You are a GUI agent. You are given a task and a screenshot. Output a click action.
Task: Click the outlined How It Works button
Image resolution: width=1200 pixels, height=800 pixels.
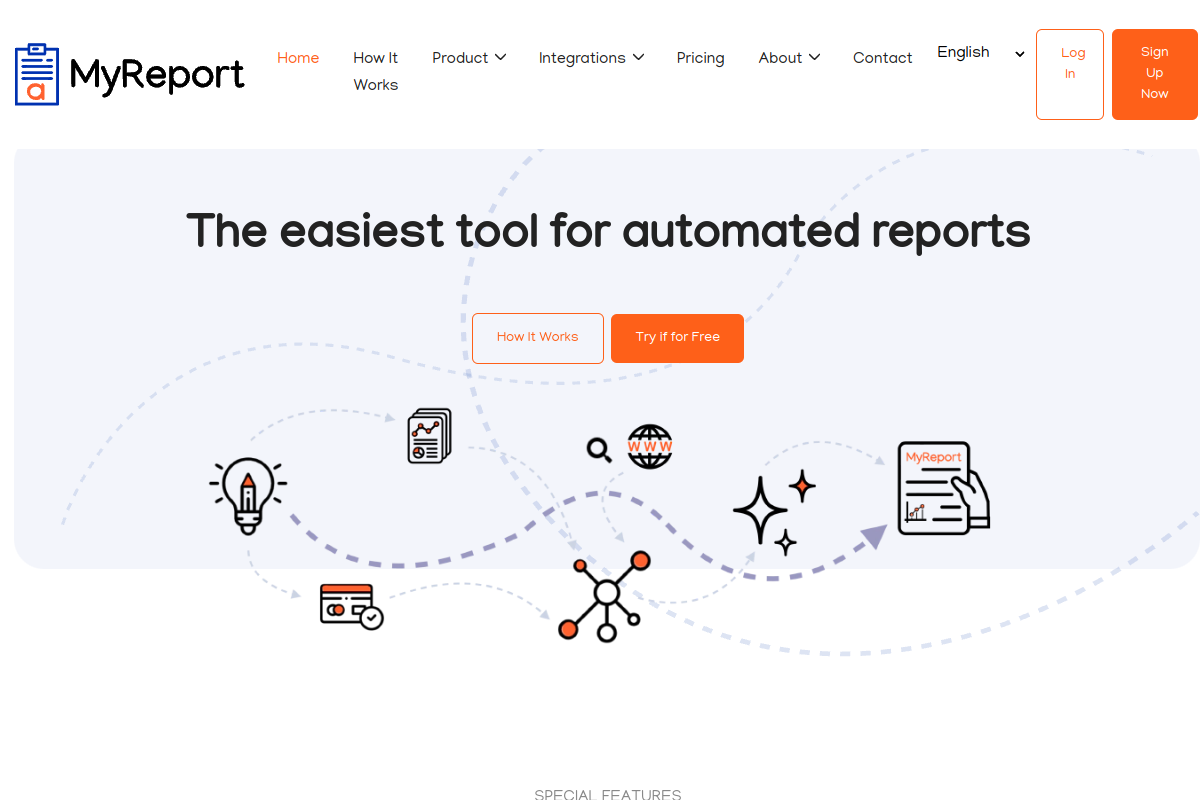click(538, 338)
